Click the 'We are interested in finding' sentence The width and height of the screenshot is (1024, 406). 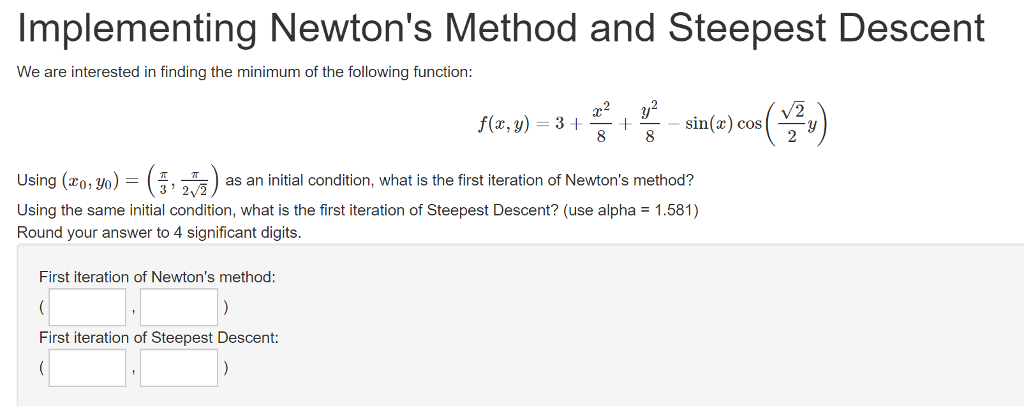[x=244, y=72]
